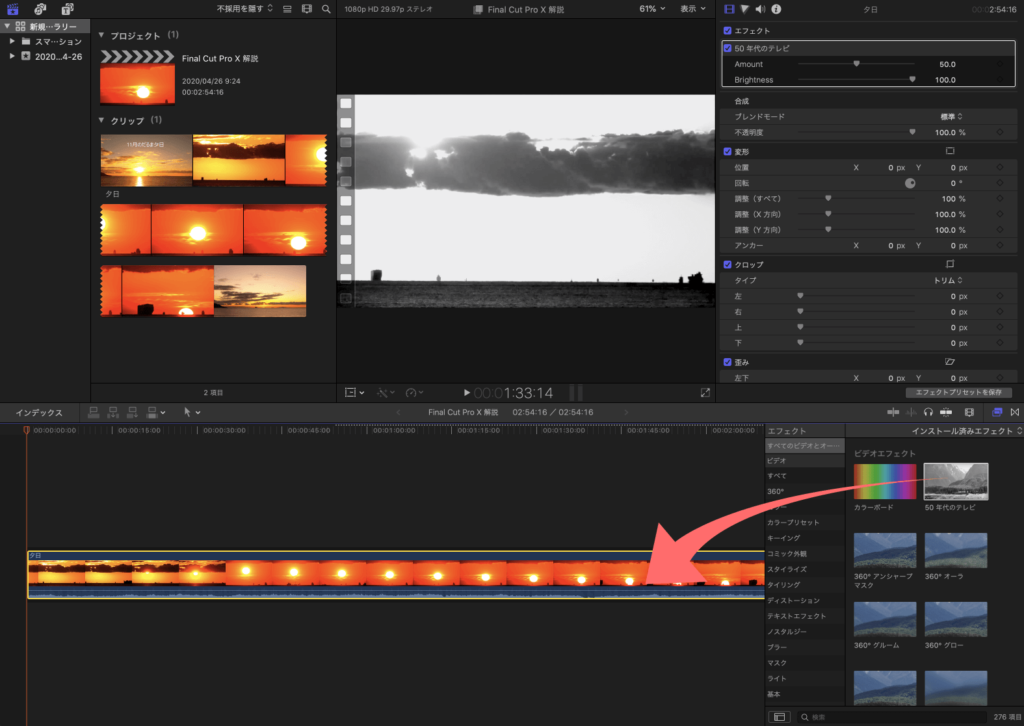Disable the 50 年代のテレビ effect checkbox
Screen dimensions: 1024x726
coord(728,48)
